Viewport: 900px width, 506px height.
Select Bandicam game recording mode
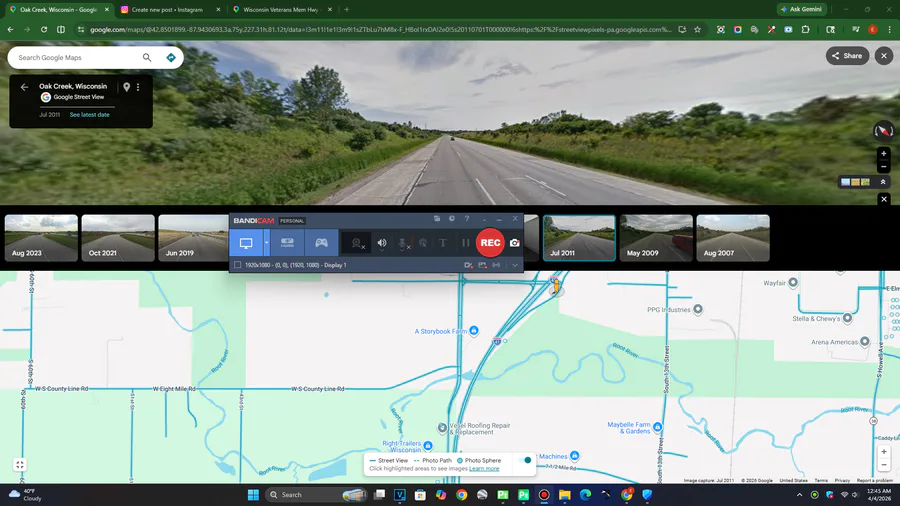click(x=321, y=243)
